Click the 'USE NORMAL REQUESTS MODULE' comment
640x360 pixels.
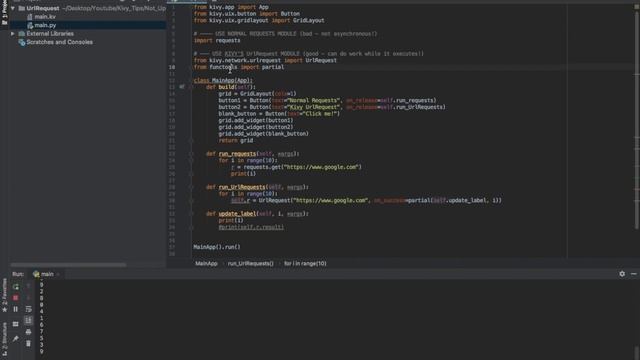point(285,34)
